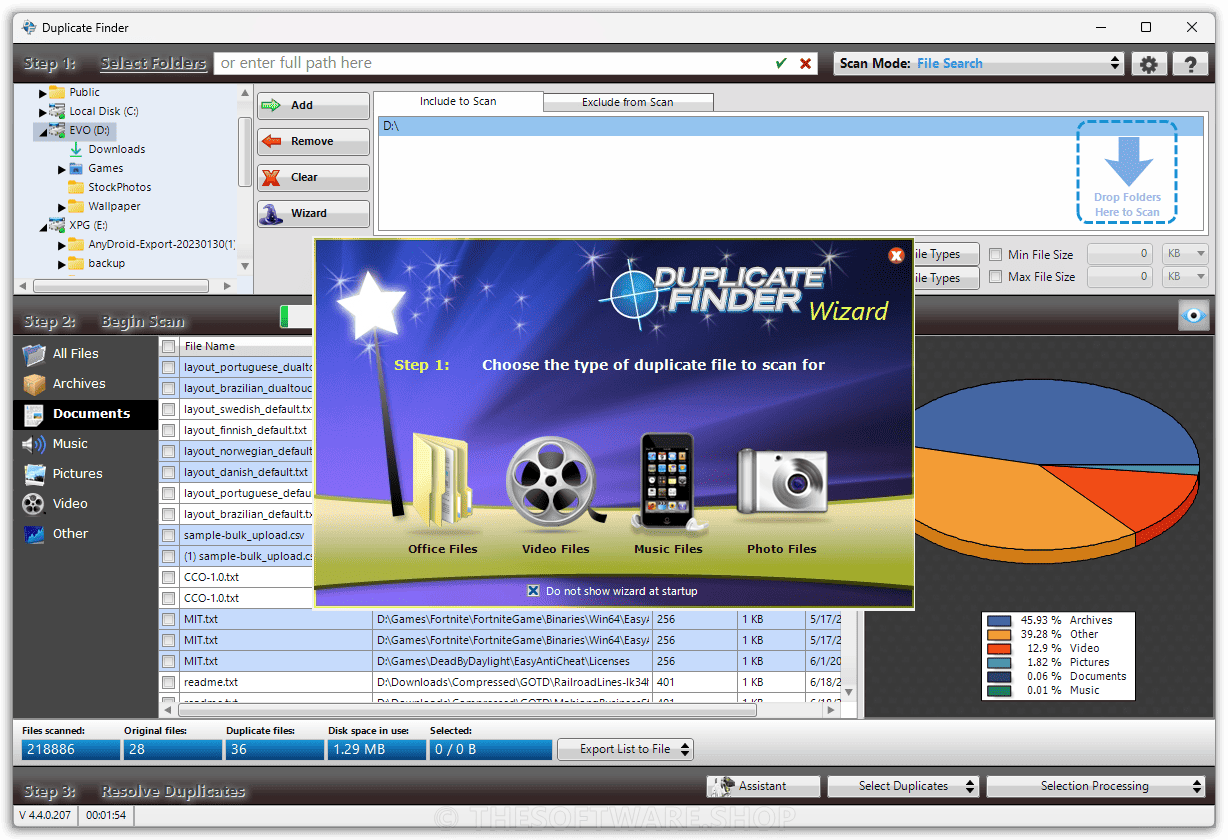Image resolution: width=1228 pixels, height=840 pixels.
Task: Open the Min File Size unit dropdown
Action: point(1186,255)
